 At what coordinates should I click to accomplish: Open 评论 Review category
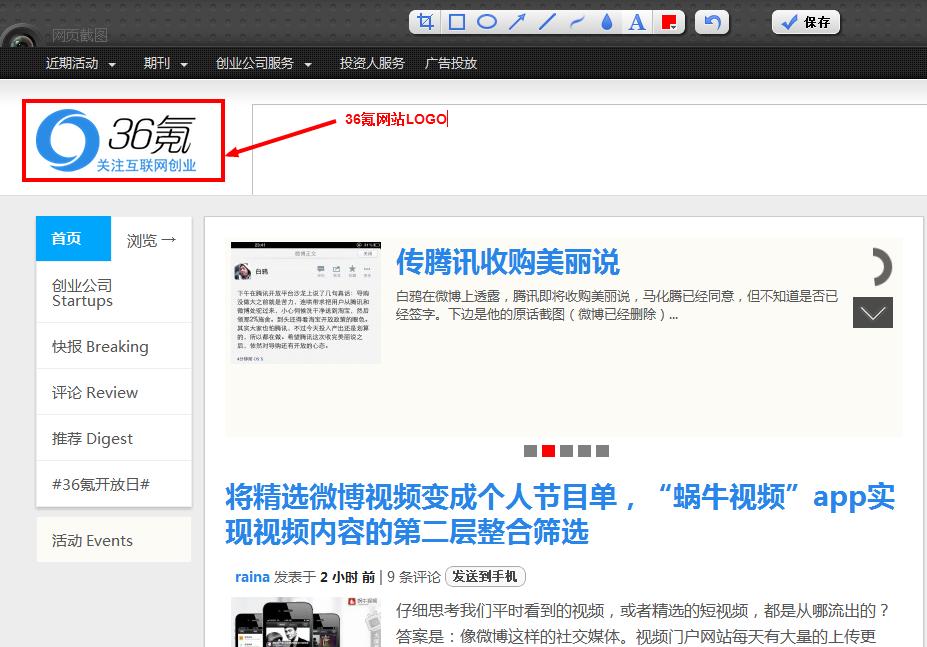pos(114,393)
